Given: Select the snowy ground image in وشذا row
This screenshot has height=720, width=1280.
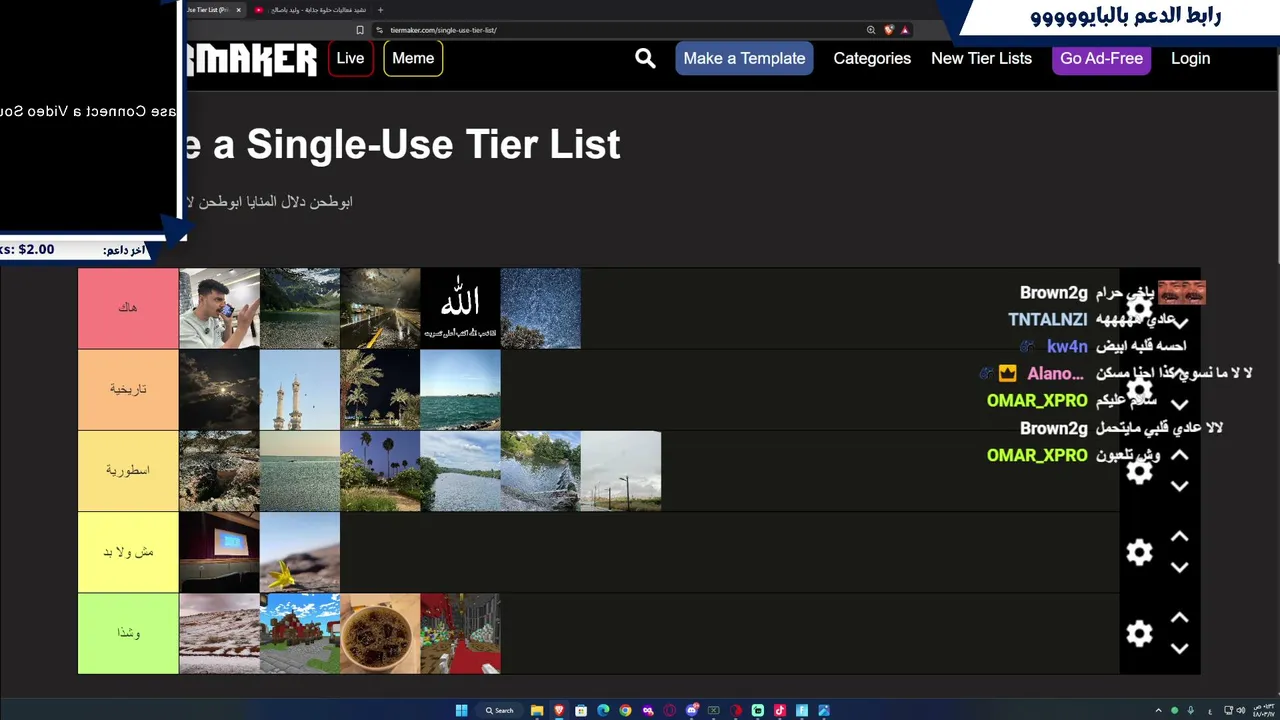Looking at the screenshot, I should pyautogui.click(x=219, y=633).
